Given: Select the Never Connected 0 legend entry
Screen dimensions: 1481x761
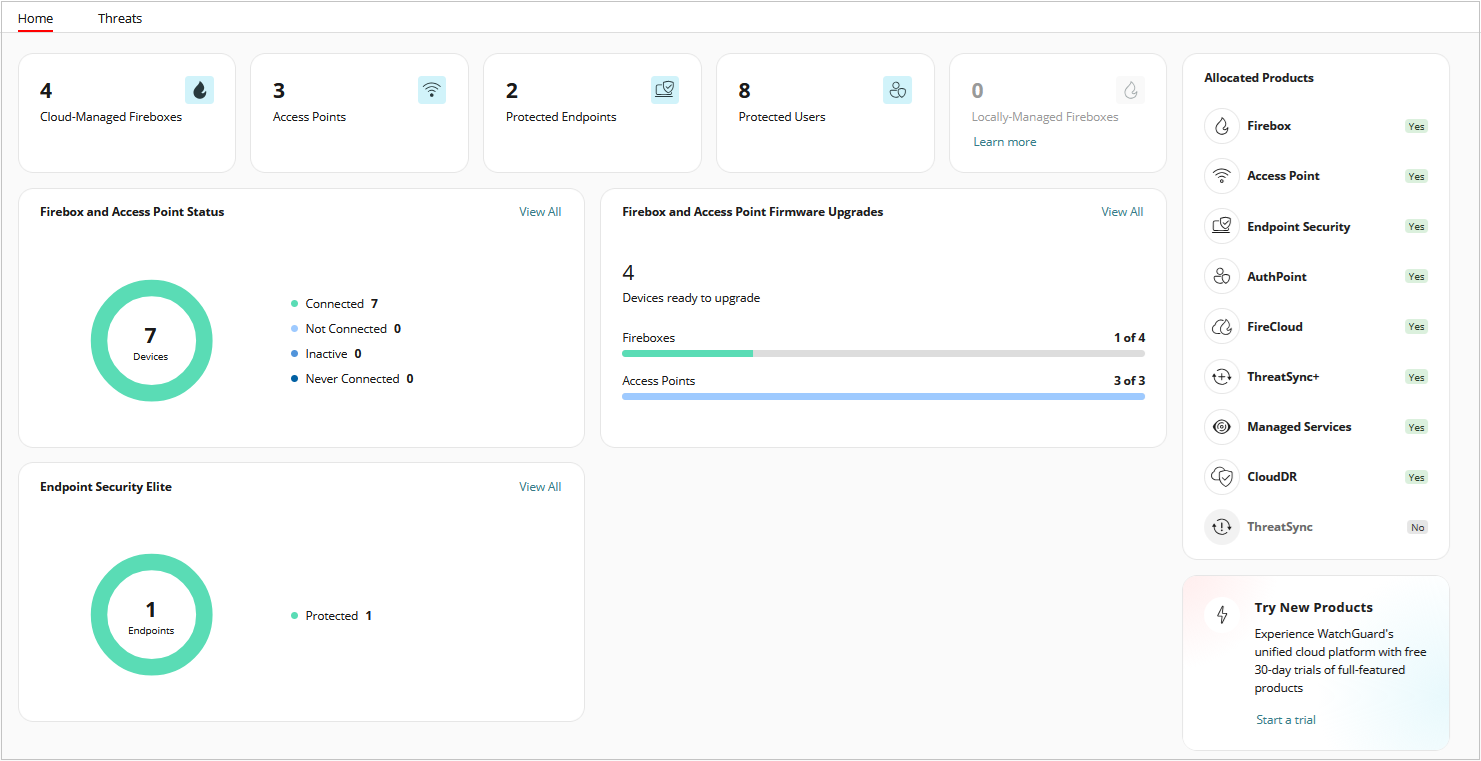Looking at the screenshot, I should (352, 379).
